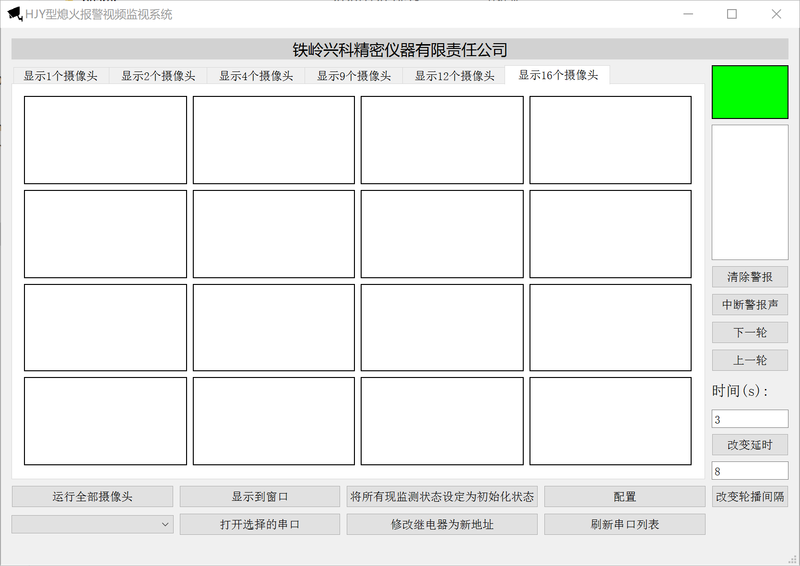Select the last camera pane in bottom row

coord(610,421)
